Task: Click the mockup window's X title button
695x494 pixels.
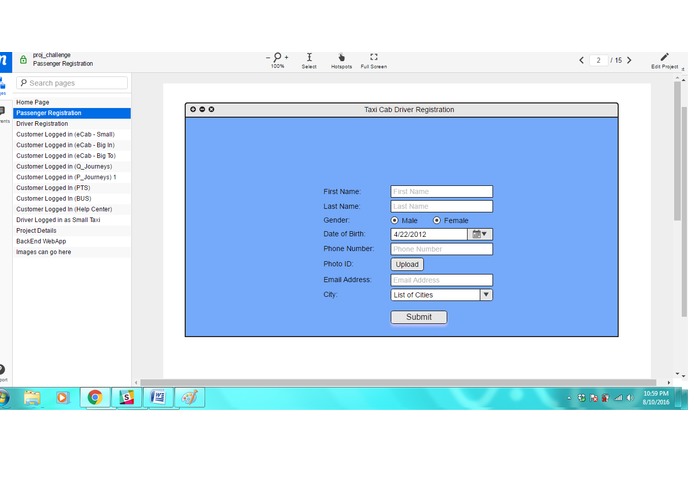Action: 211,109
